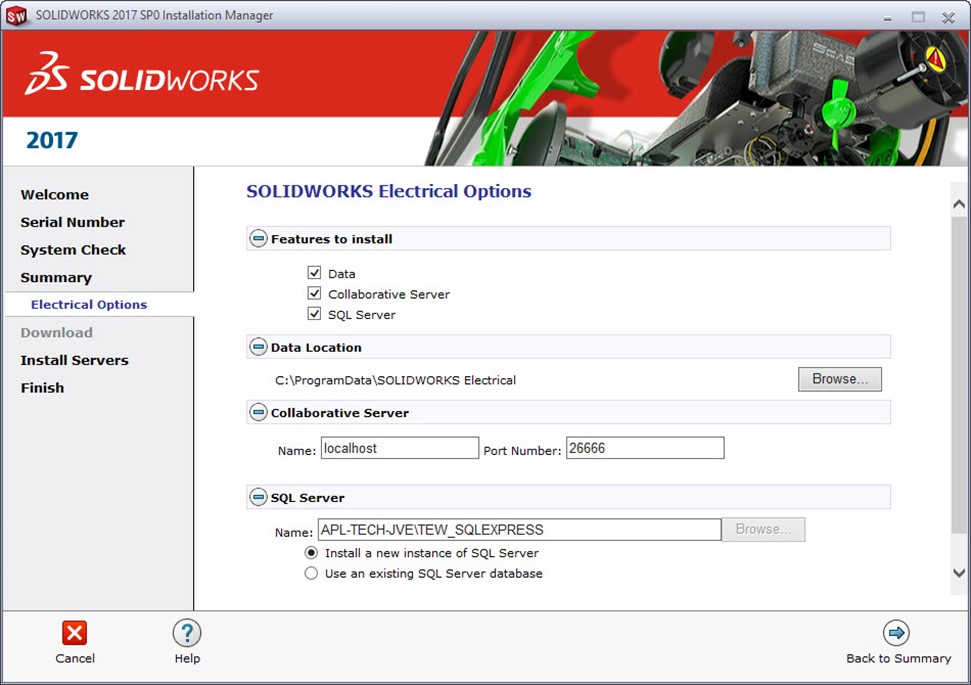This screenshot has height=685, width=971.
Task: Open Help via question mark icon
Action: [187, 633]
